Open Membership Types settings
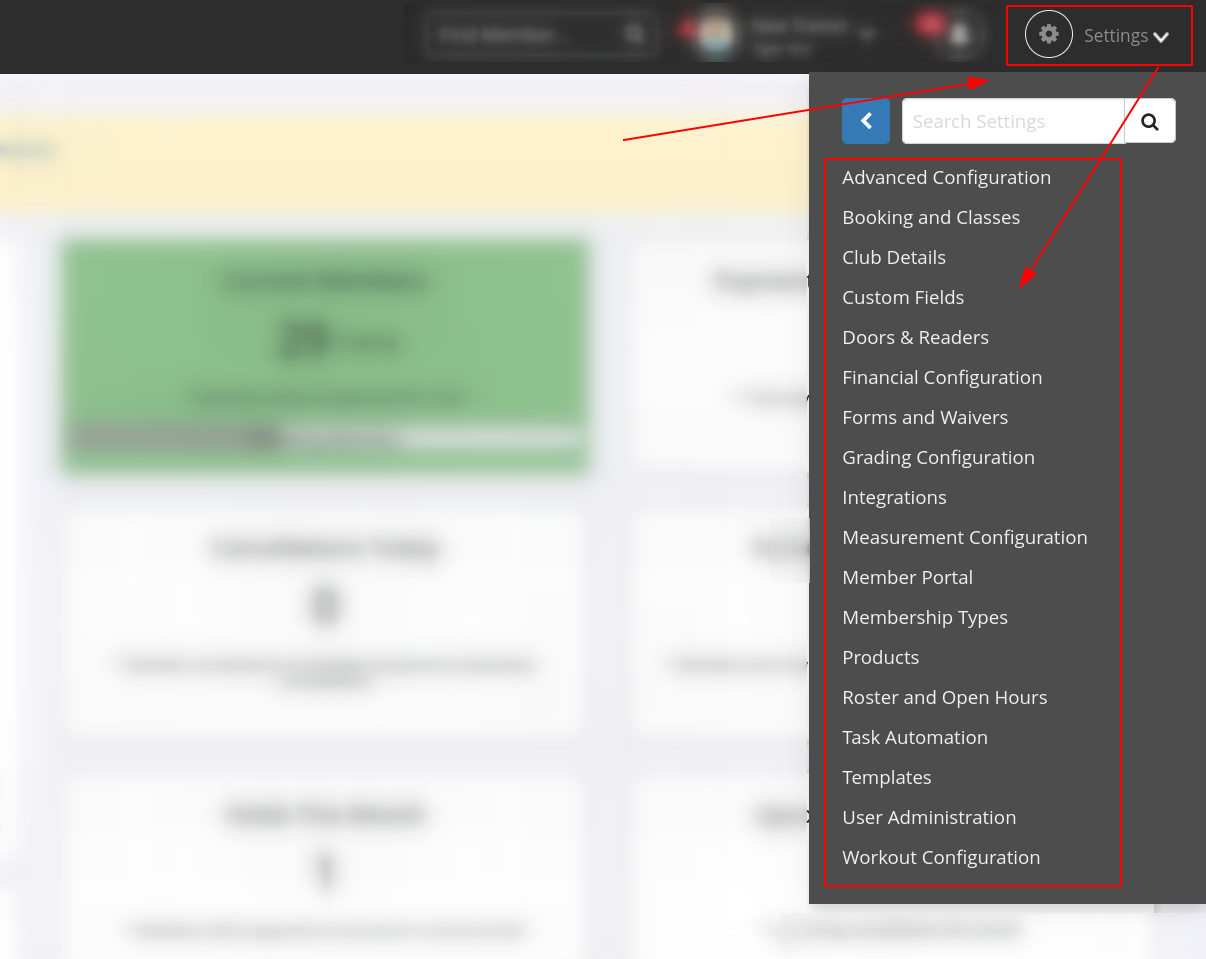The height and width of the screenshot is (959, 1206). (925, 617)
